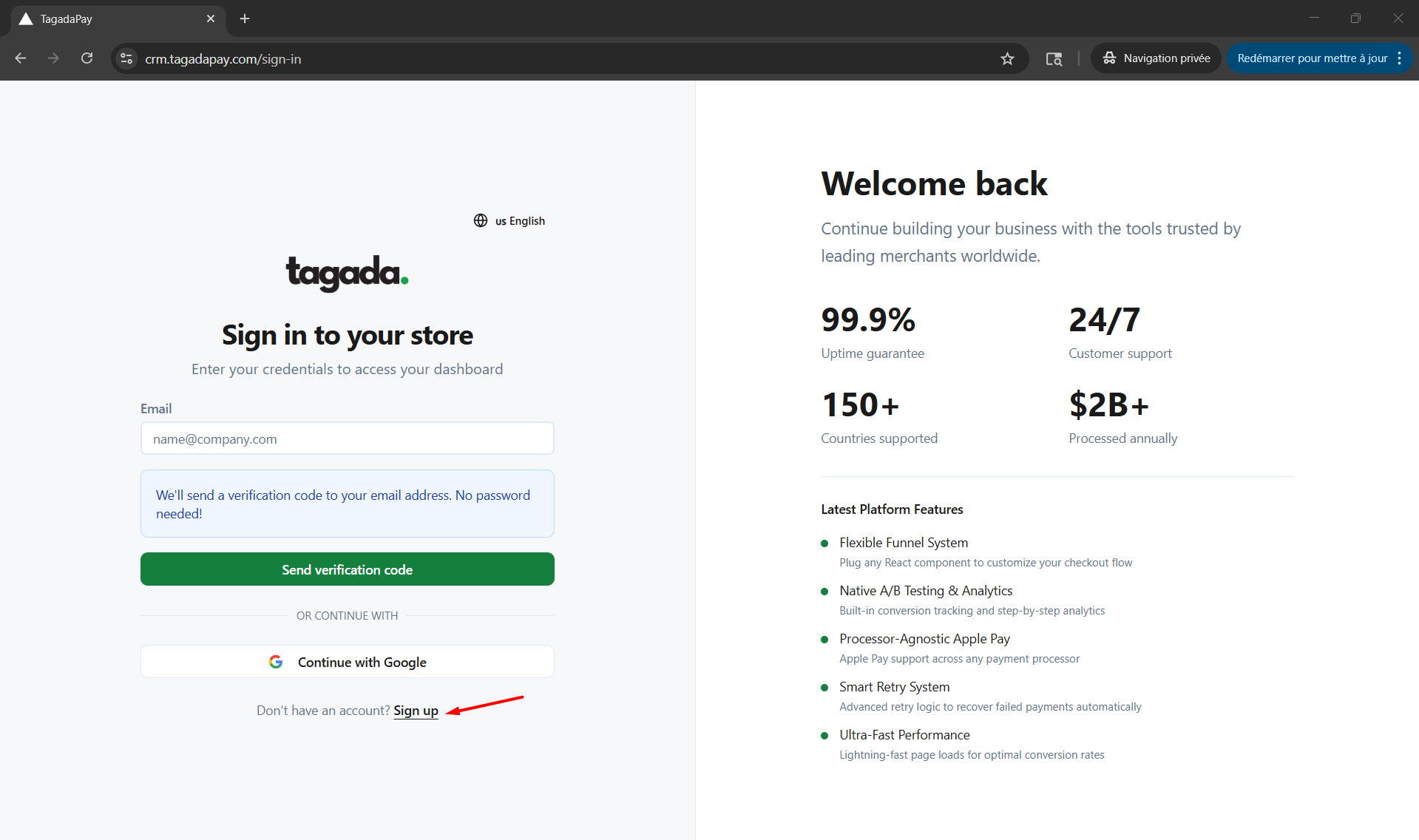Click the browser forward arrow

tap(53, 58)
